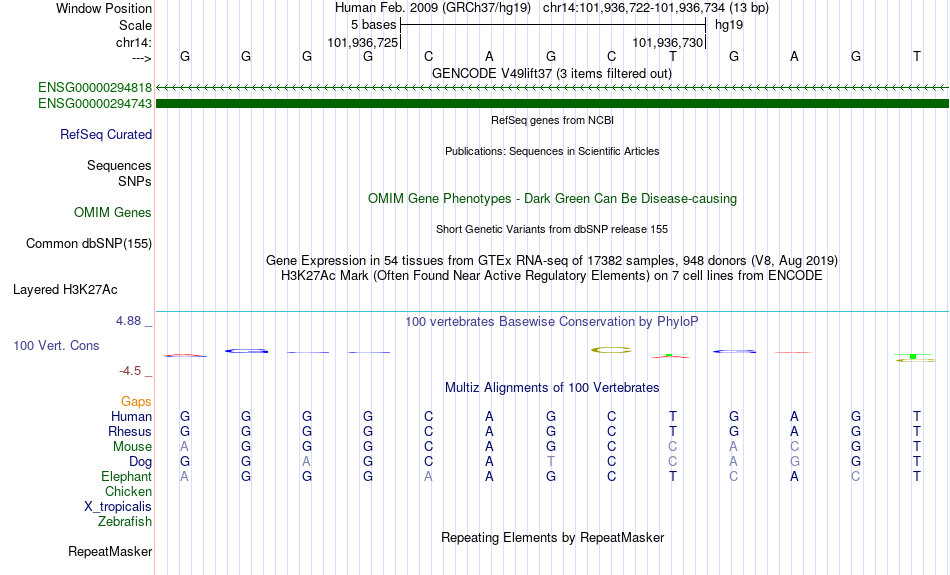Click the ENSG00000294818 gene label
This screenshot has height=575, width=950.
click(x=95, y=88)
